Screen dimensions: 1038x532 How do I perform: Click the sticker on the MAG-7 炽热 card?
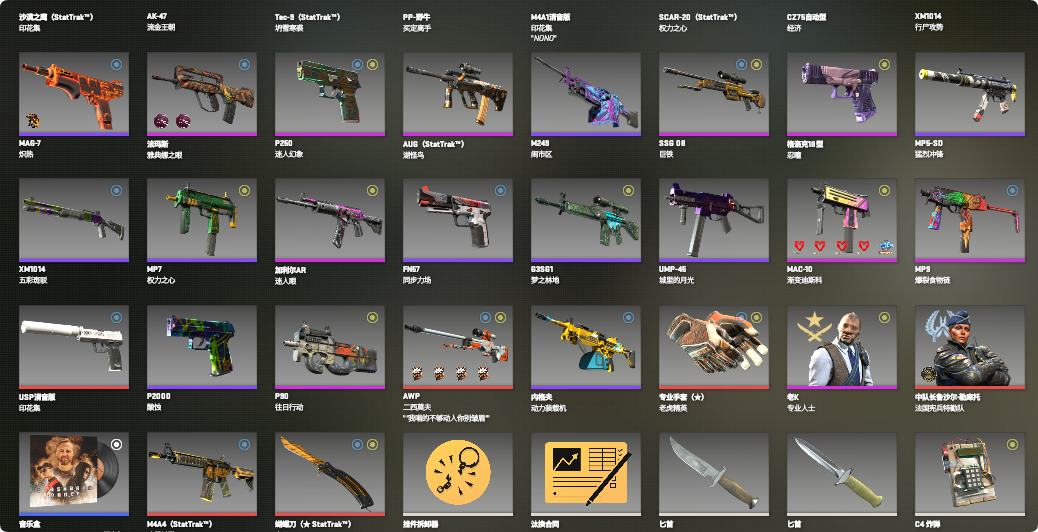point(31,120)
